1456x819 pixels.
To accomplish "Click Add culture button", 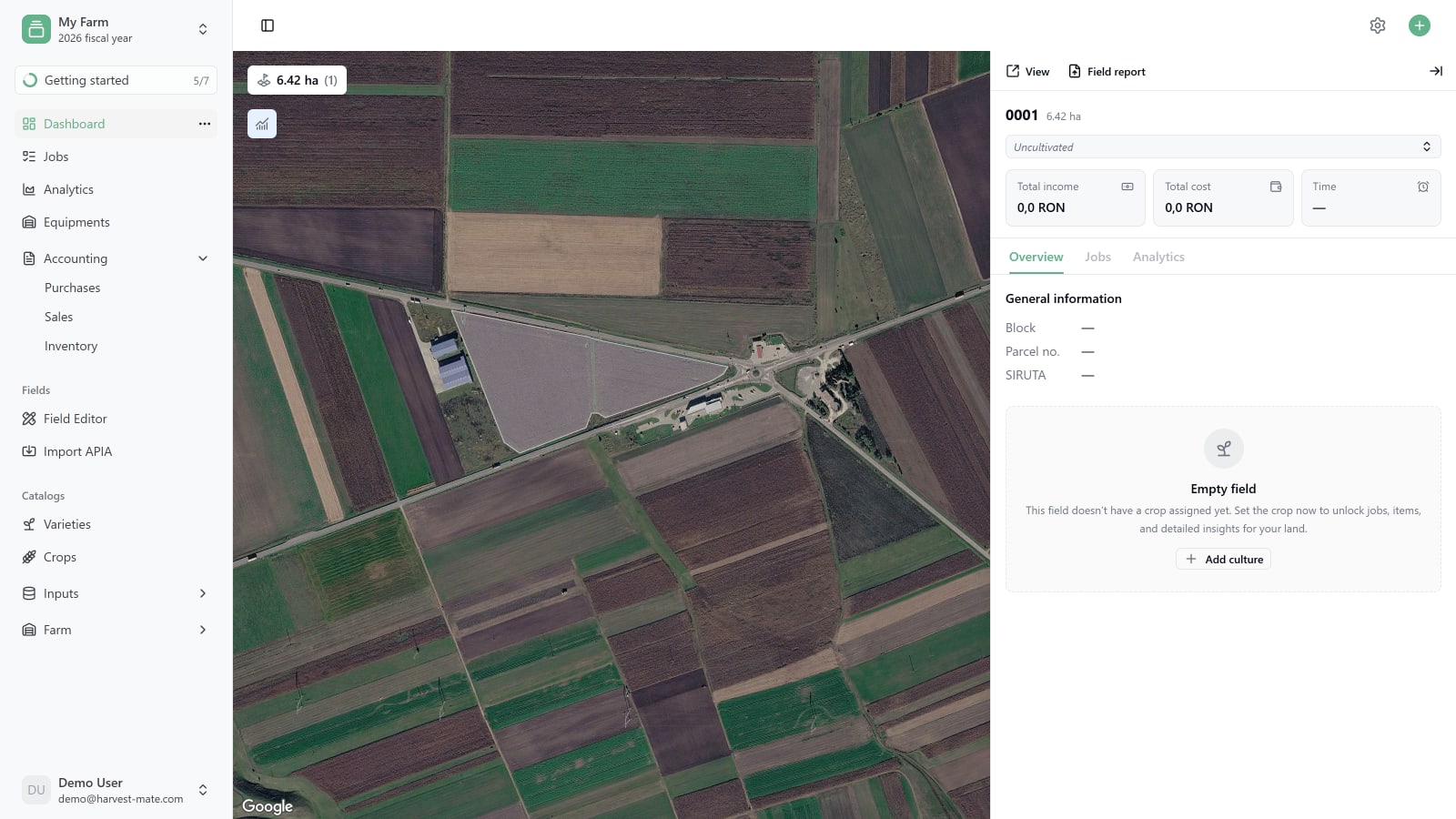I will [1223, 559].
